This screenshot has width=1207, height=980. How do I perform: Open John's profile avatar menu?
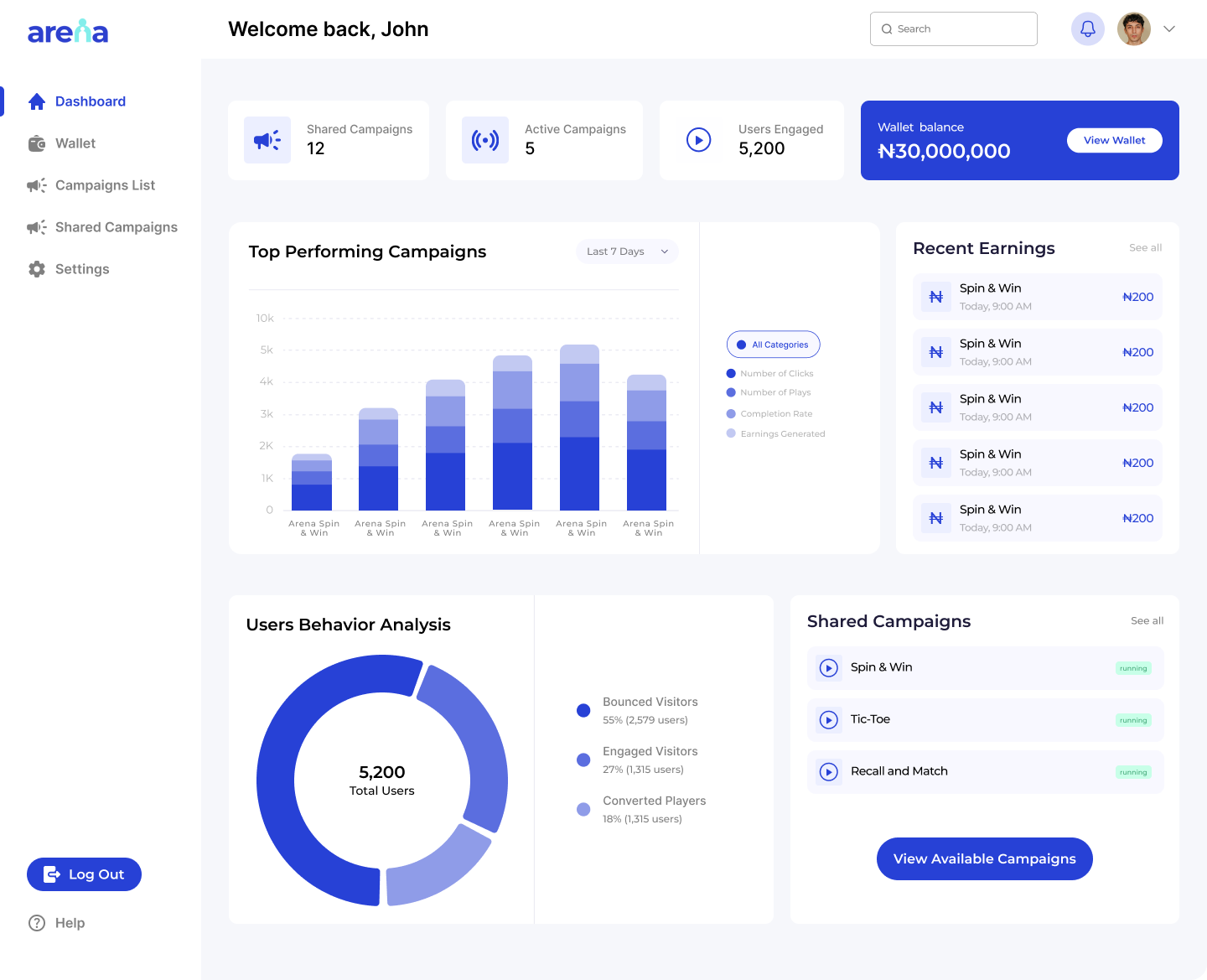(x=1133, y=29)
